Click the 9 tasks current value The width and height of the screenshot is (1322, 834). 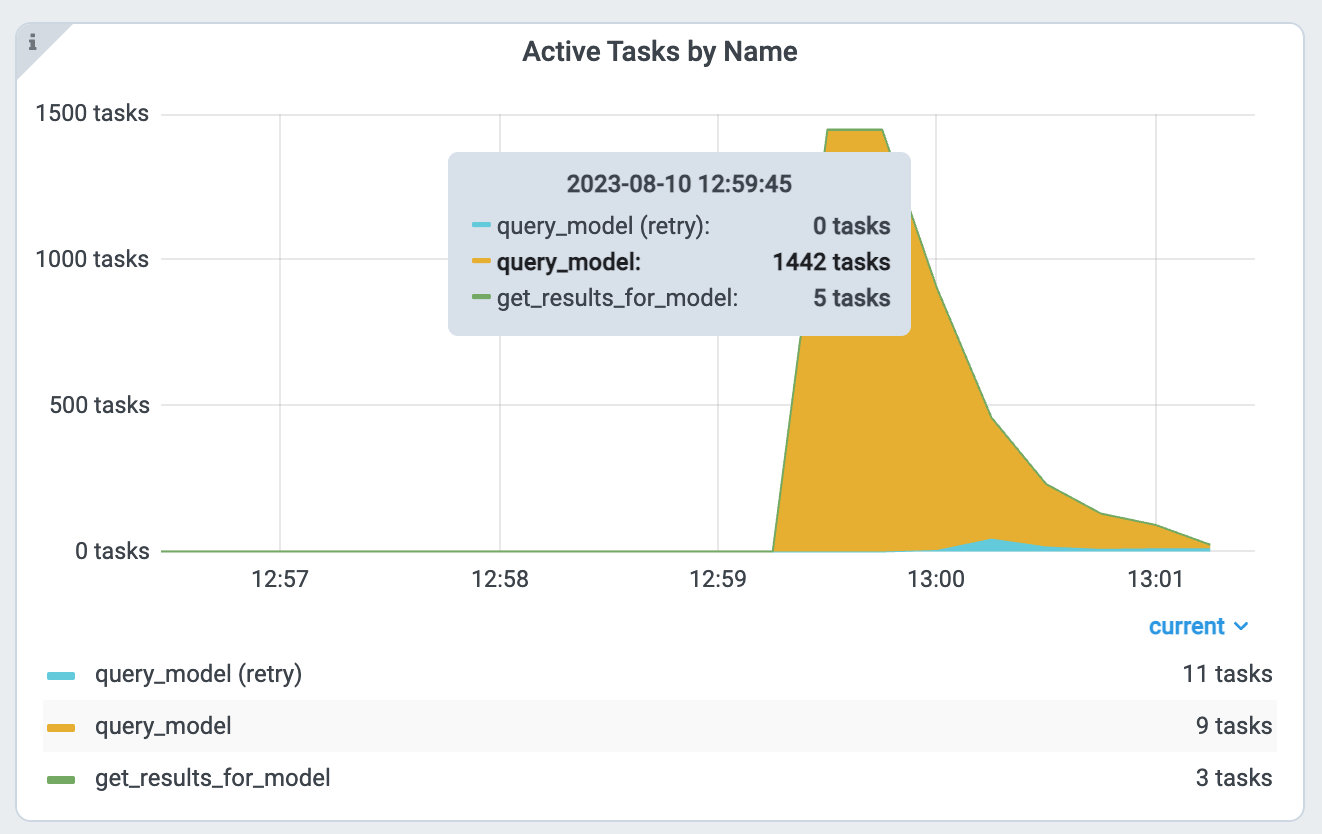point(1234,726)
